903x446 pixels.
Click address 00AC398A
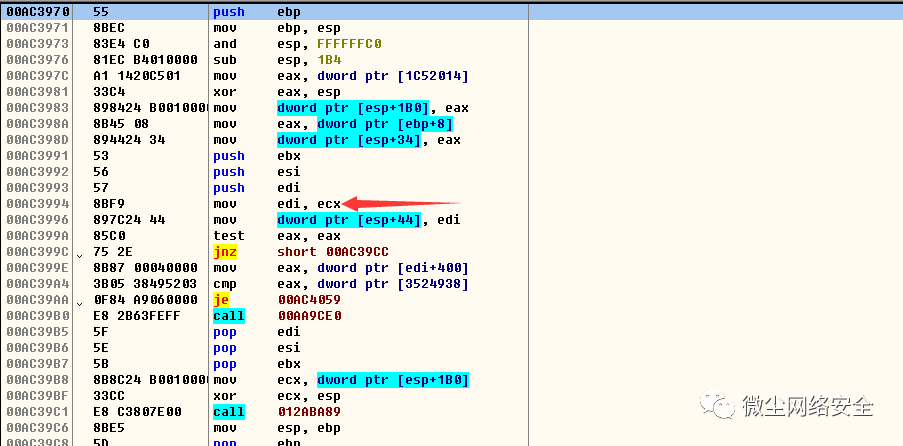coord(37,124)
